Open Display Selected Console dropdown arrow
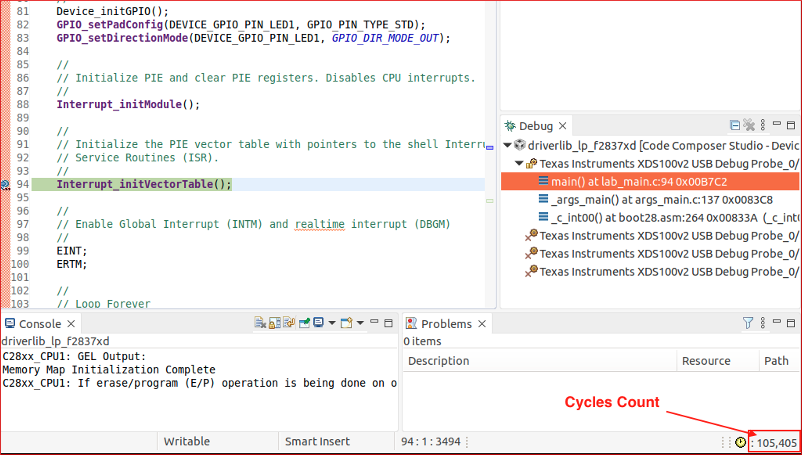Image resolution: width=802 pixels, height=455 pixels. tap(331, 323)
